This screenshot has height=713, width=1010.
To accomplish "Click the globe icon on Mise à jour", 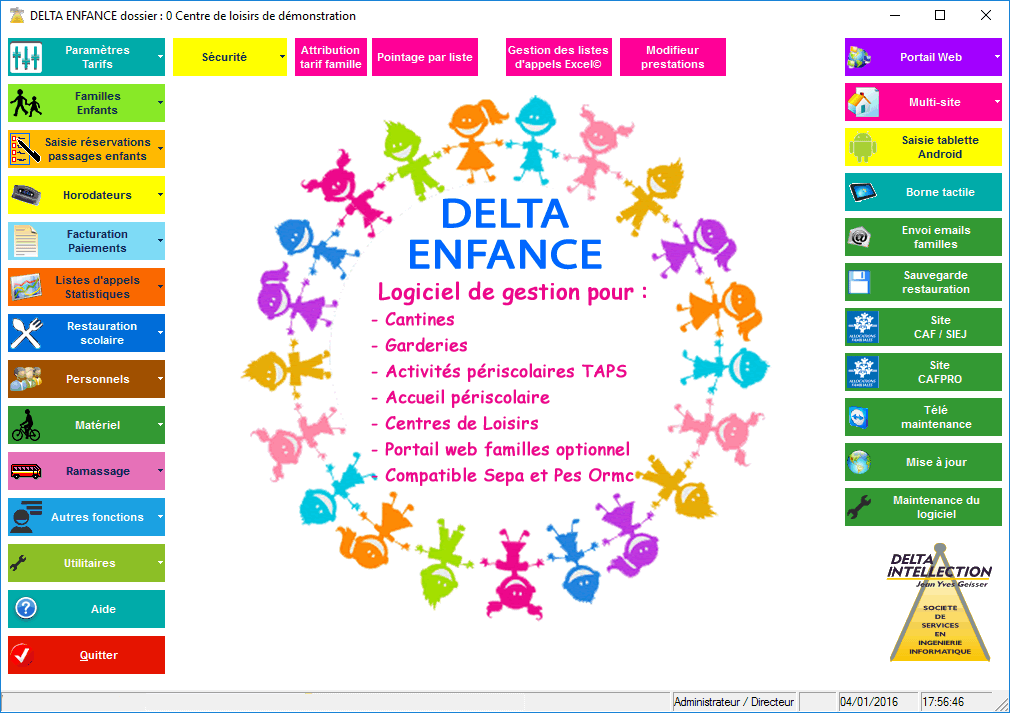I will pos(861,462).
